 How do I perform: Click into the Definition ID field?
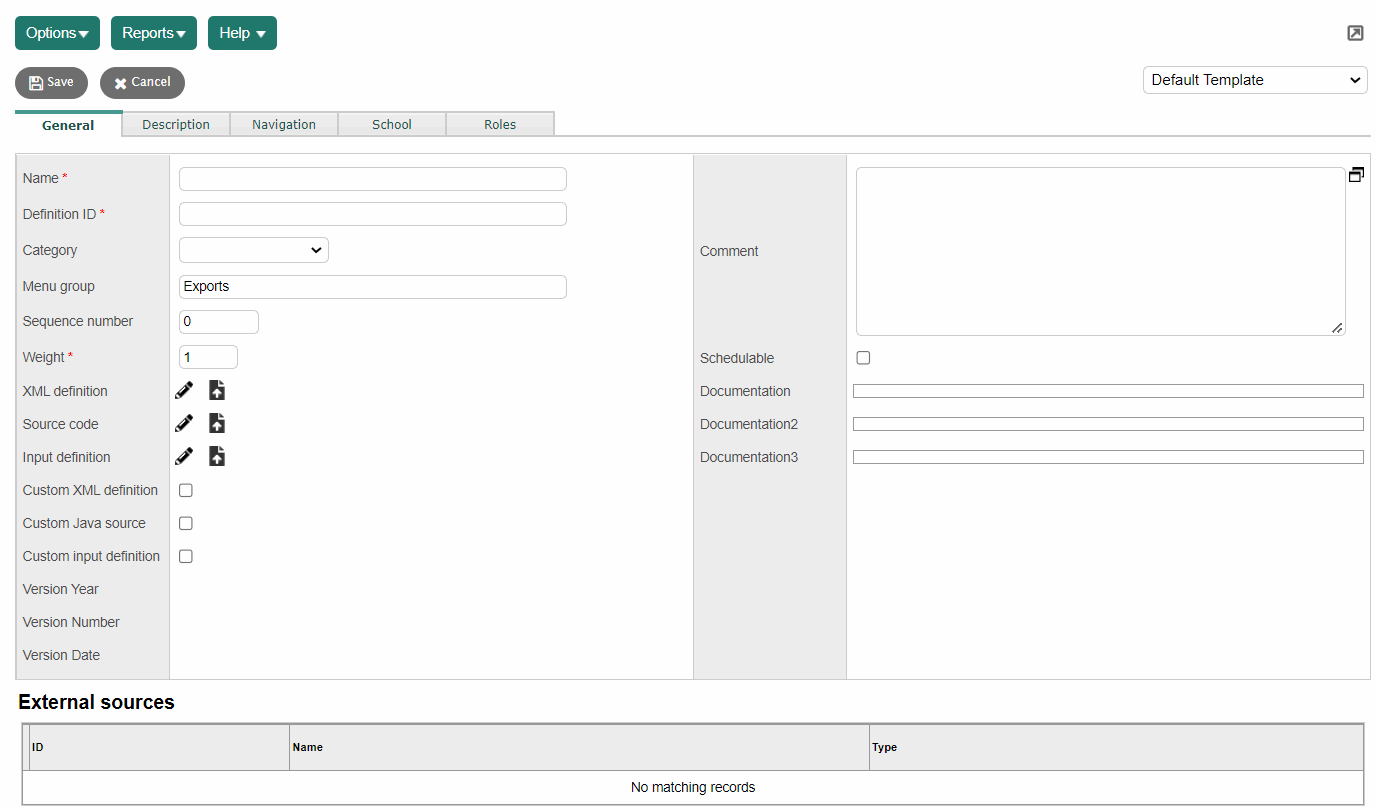(x=372, y=214)
